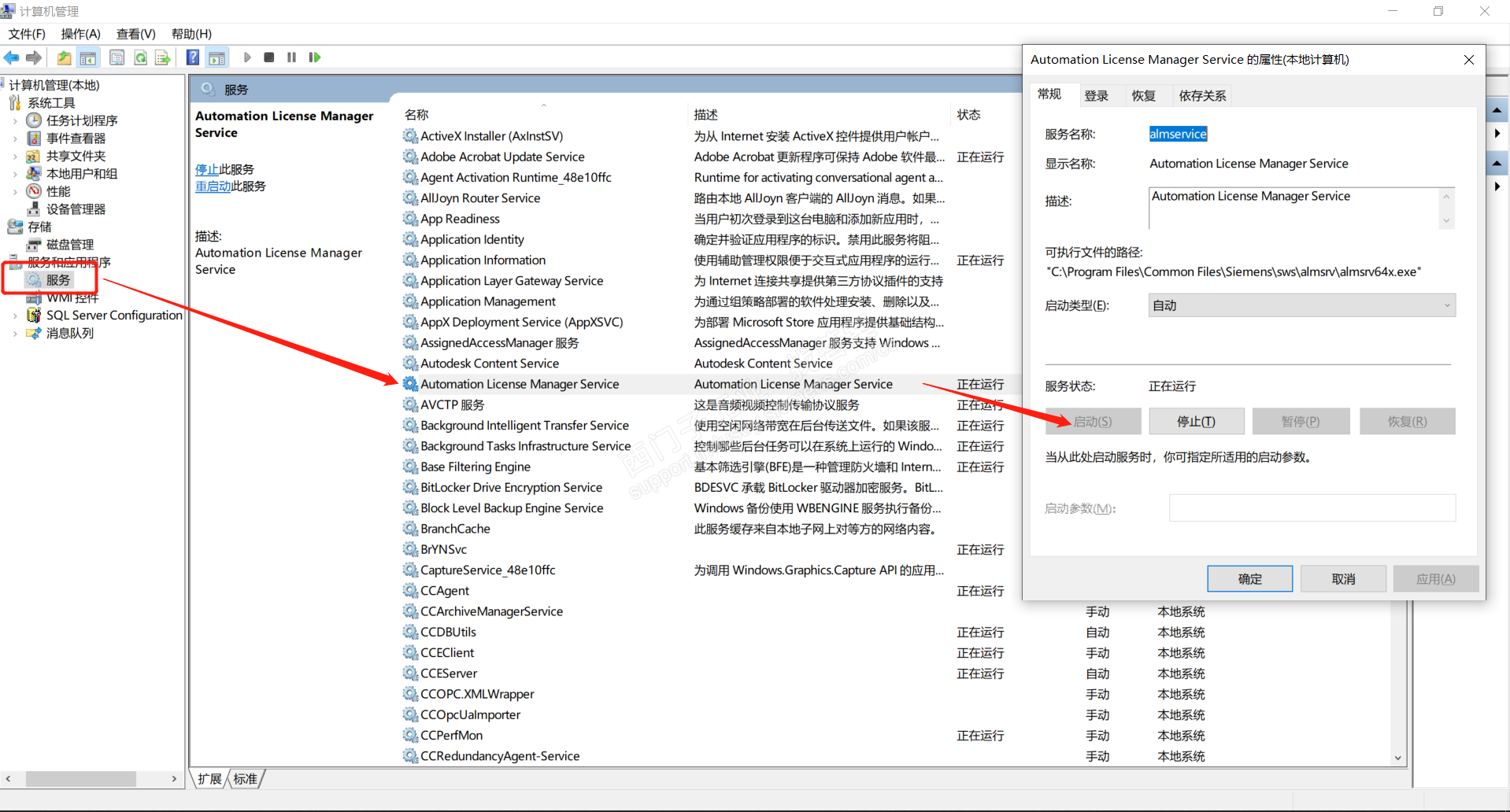
Task: Click the 停止(T) button in the dialog
Action: [1197, 422]
